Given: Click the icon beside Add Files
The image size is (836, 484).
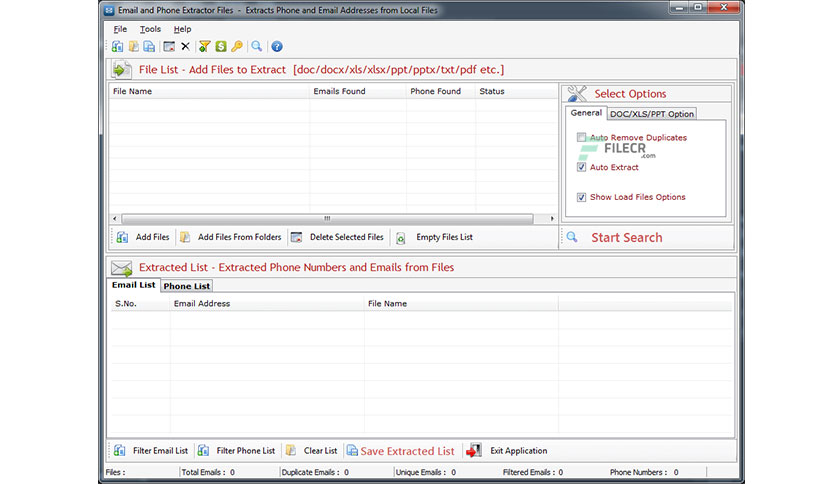Looking at the screenshot, I should 122,237.
